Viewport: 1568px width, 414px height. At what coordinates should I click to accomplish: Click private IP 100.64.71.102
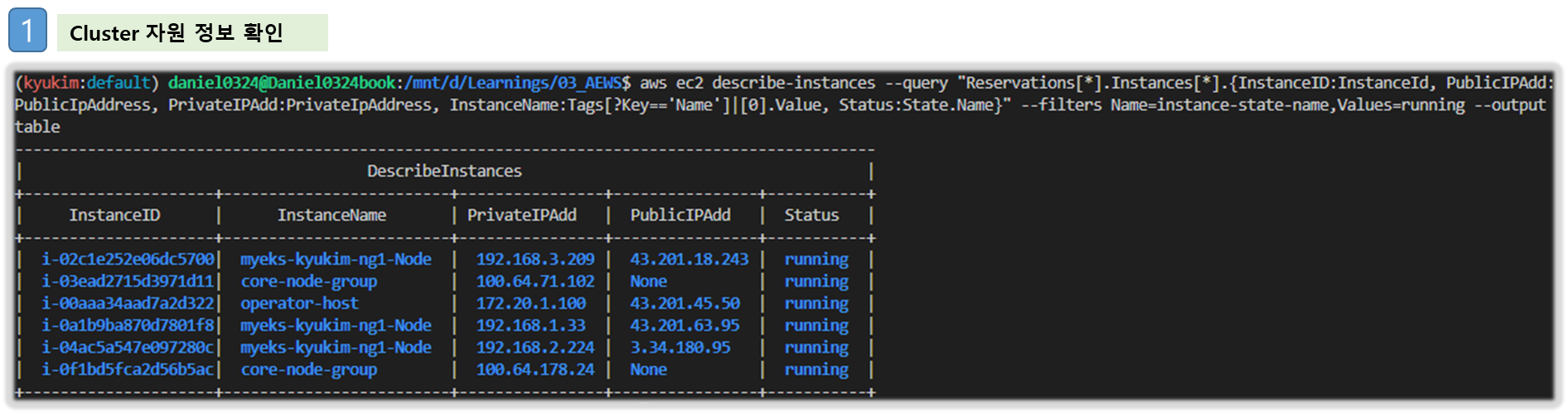(535, 281)
